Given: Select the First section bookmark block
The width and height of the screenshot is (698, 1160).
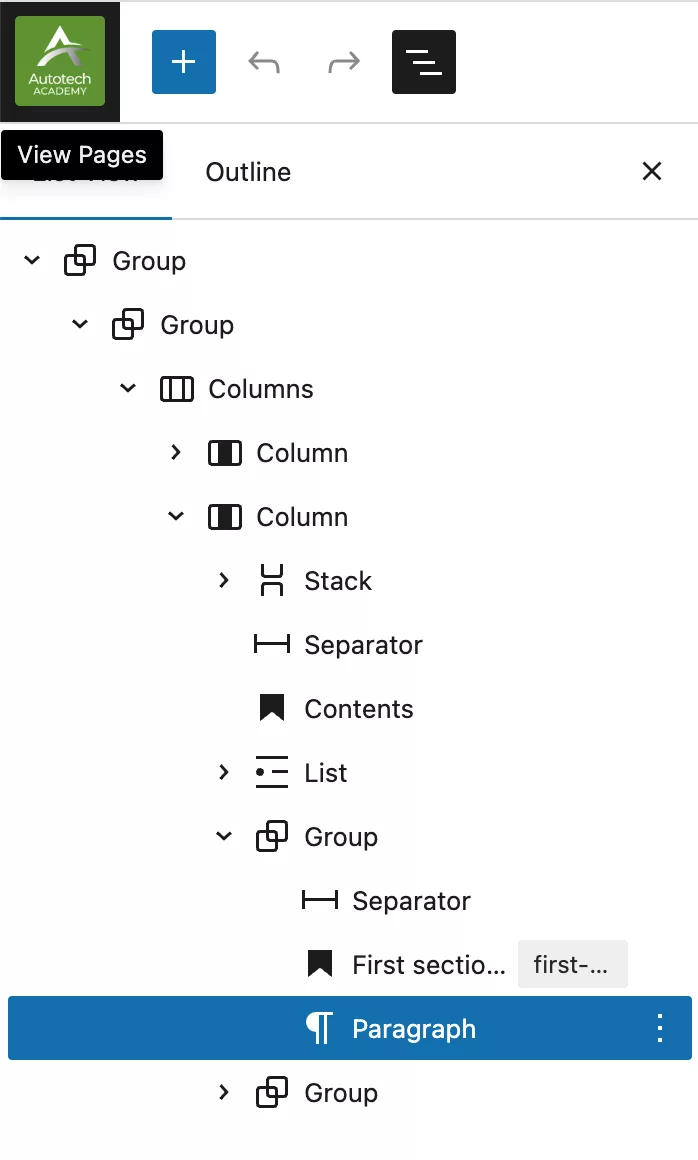Looking at the screenshot, I should coord(429,965).
